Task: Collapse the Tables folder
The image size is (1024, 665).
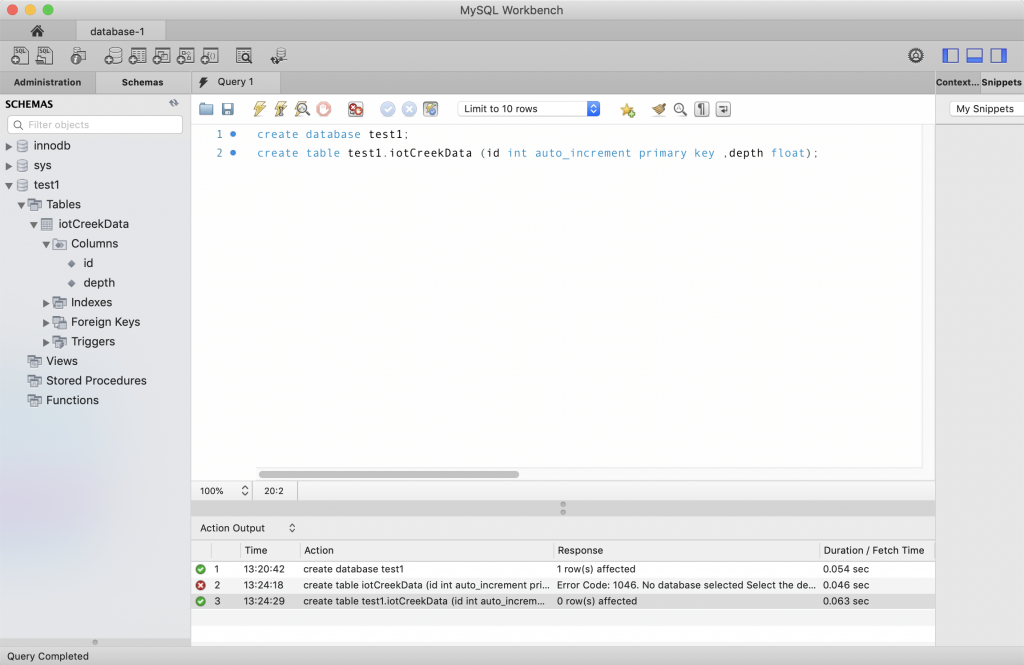Action: tap(21, 205)
